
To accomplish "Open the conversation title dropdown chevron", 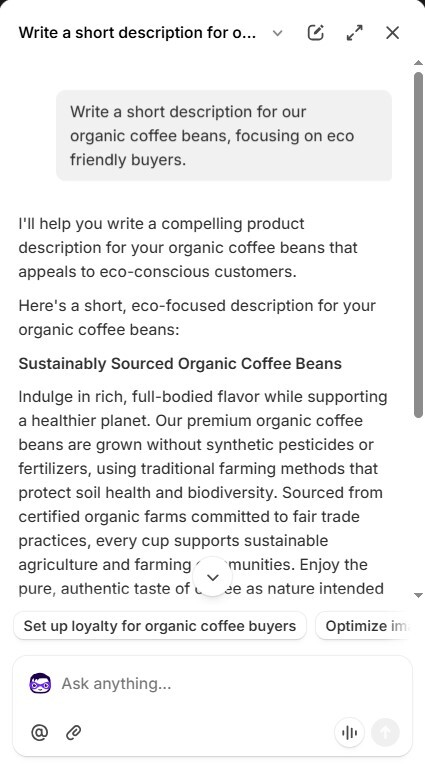I will pyautogui.click(x=278, y=33).
